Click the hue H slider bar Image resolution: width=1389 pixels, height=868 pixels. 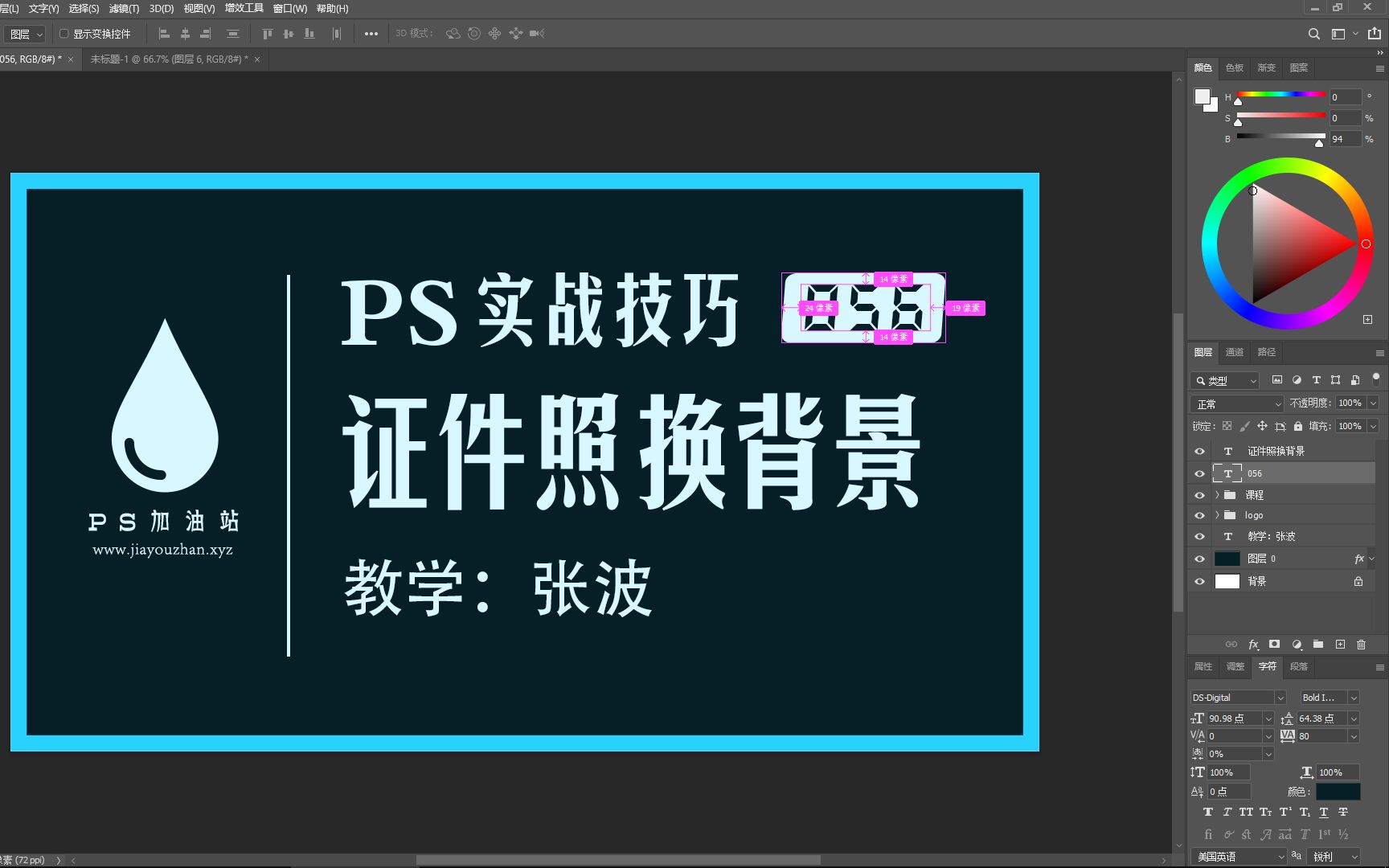click(x=1280, y=95)
